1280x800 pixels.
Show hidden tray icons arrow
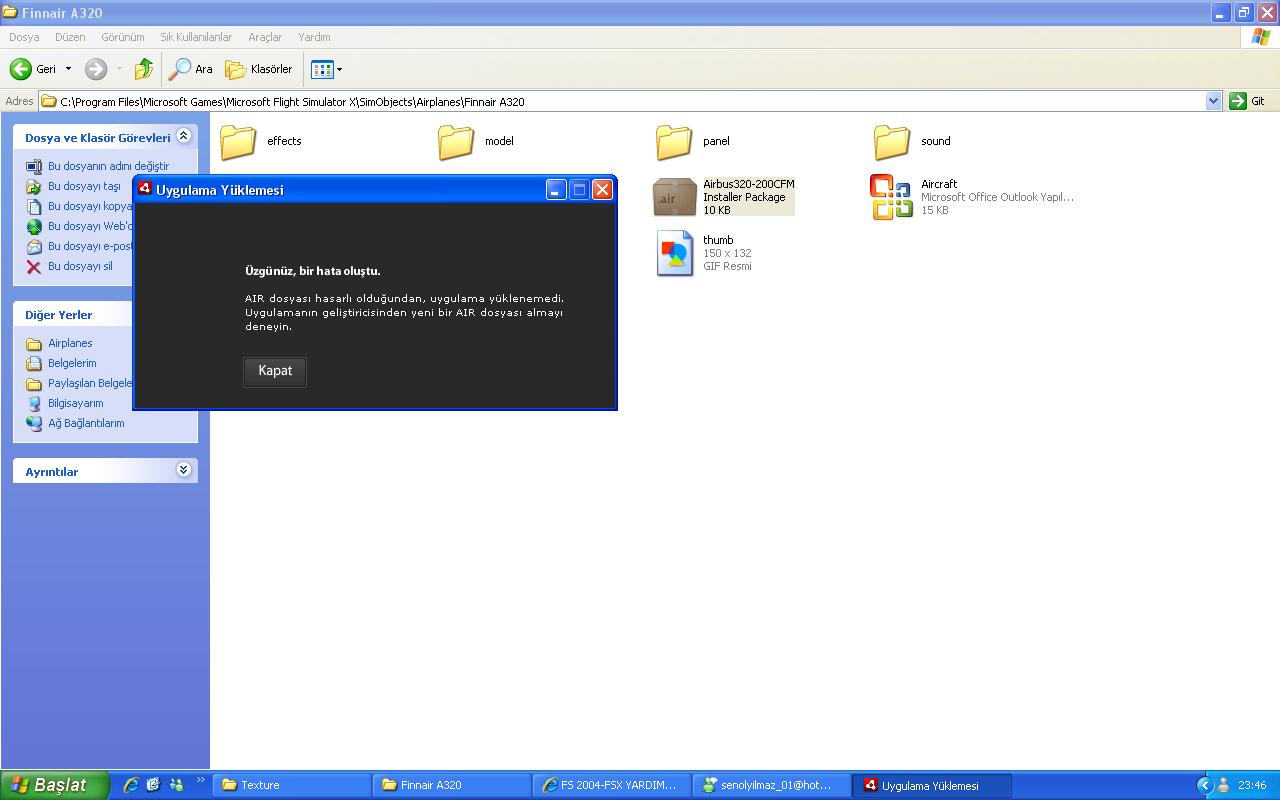click(1205, 785)
